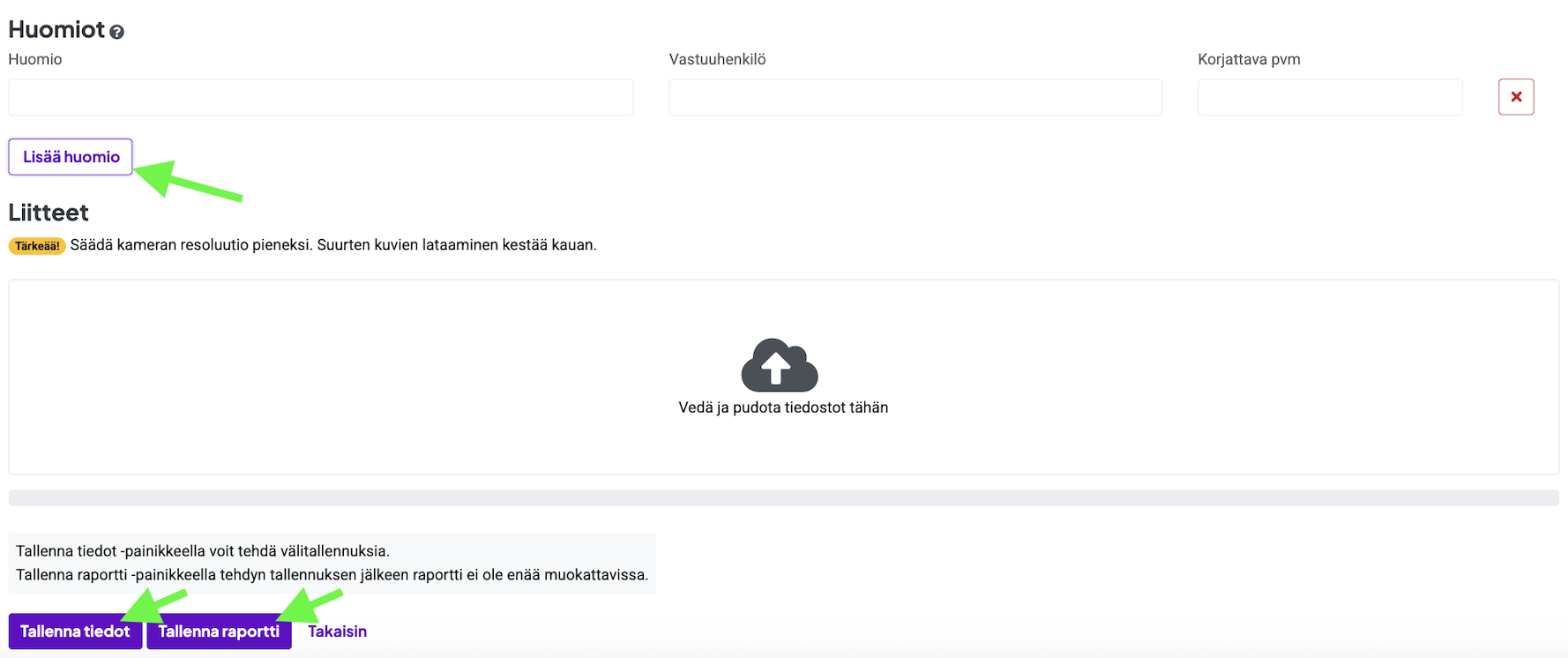Save progress with Tallenna tiedot button
This screenshot has width=1568, height=658.
coord(75,632)
